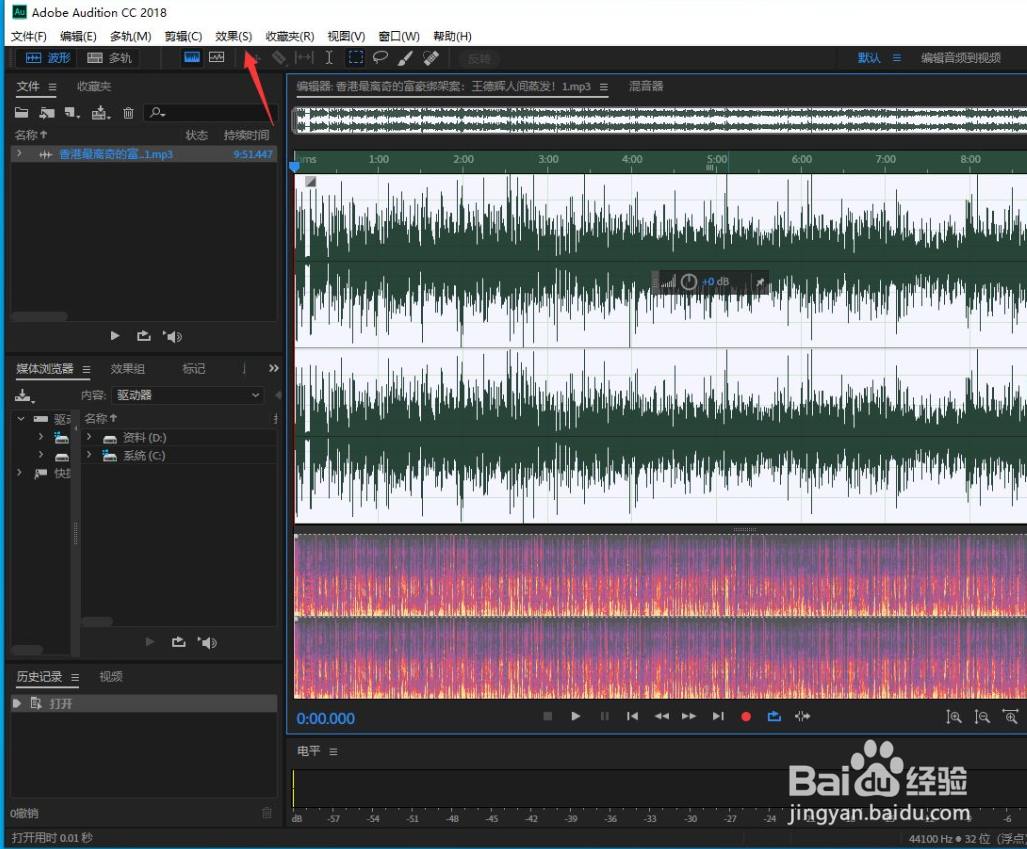Open the 帮助(H) menu
Screen dimensions: 1027x849
tap(453, 36)
